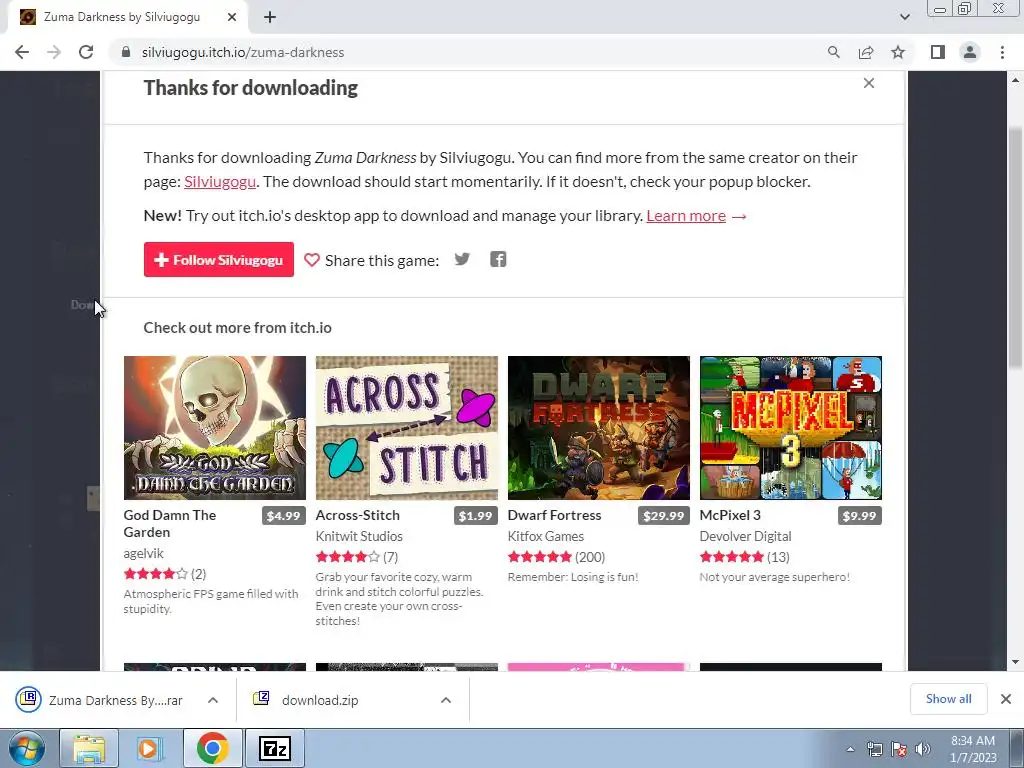Expand options for the download.zip download
Screen dimensions: 1024x768
[446, 700]
